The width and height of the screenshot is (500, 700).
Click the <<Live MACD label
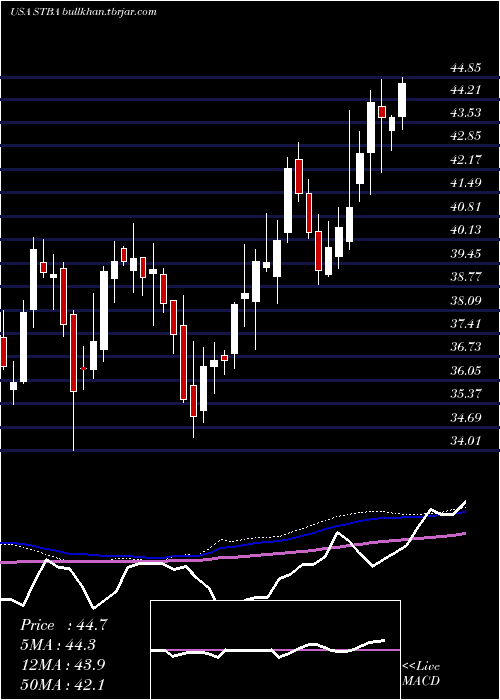point(421,674)
